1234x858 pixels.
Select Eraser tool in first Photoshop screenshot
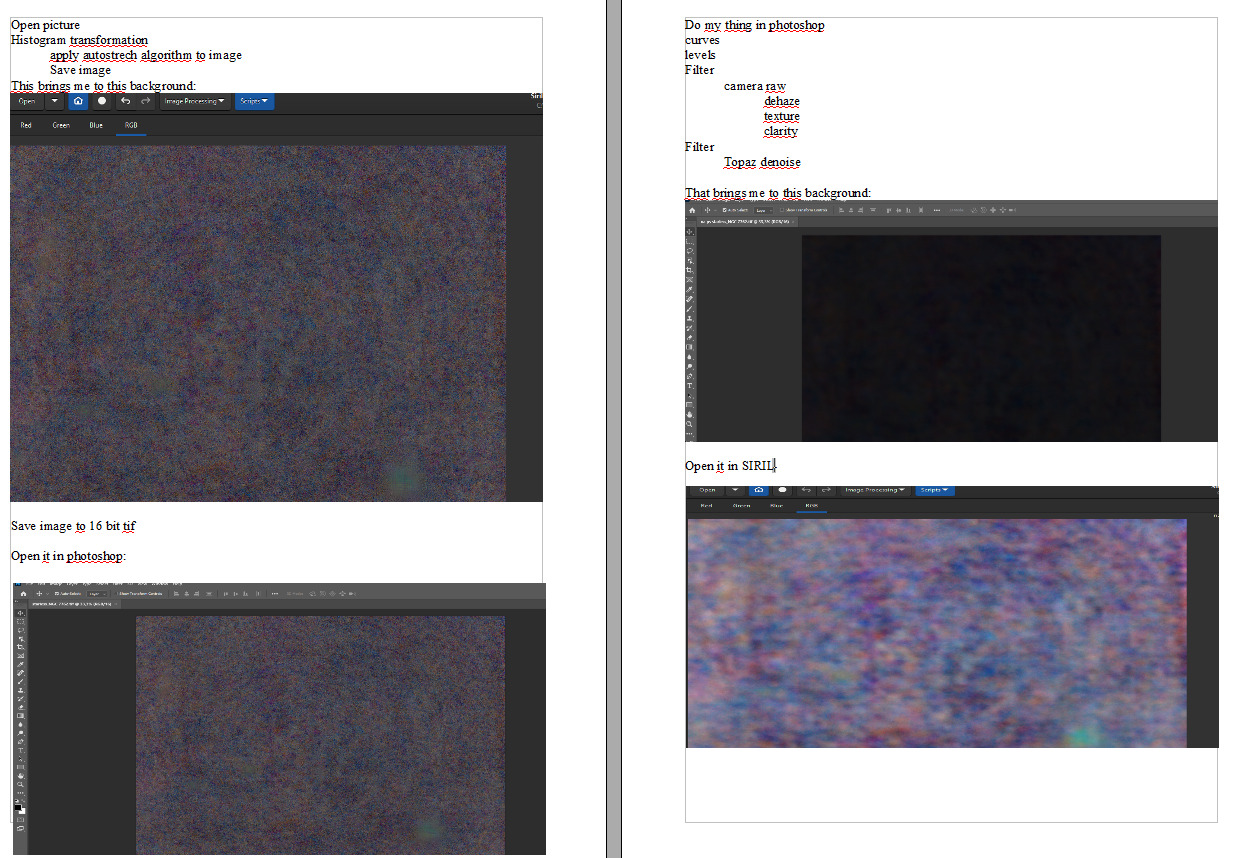[21, 707]
